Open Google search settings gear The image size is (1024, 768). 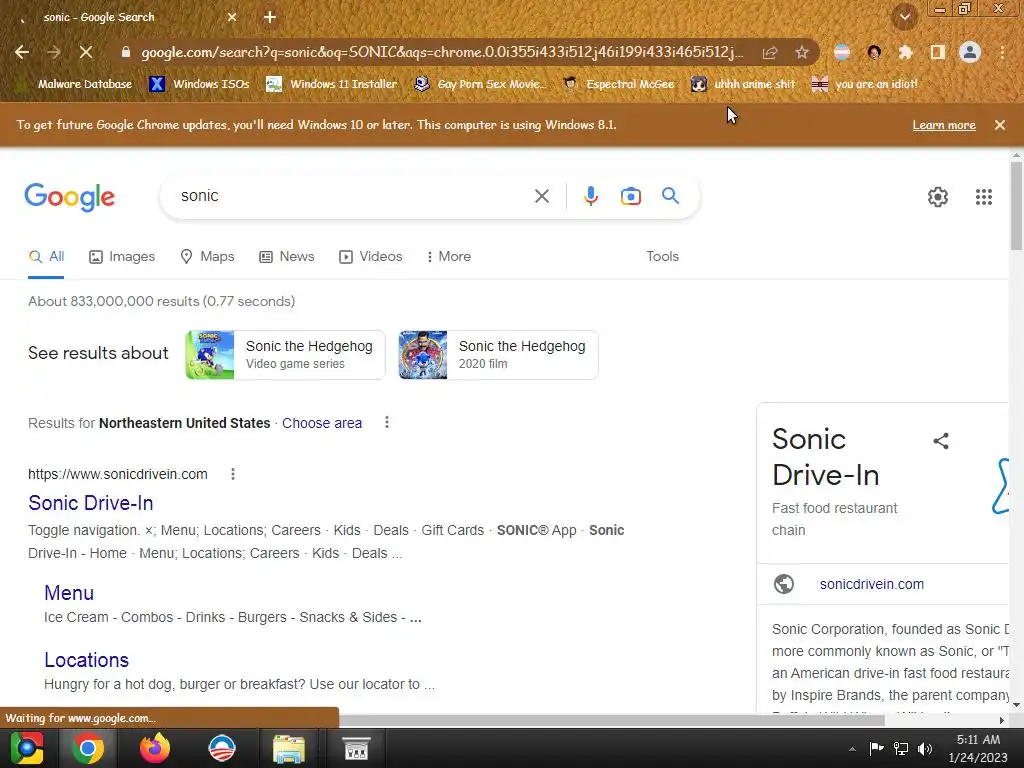[938, 197]
